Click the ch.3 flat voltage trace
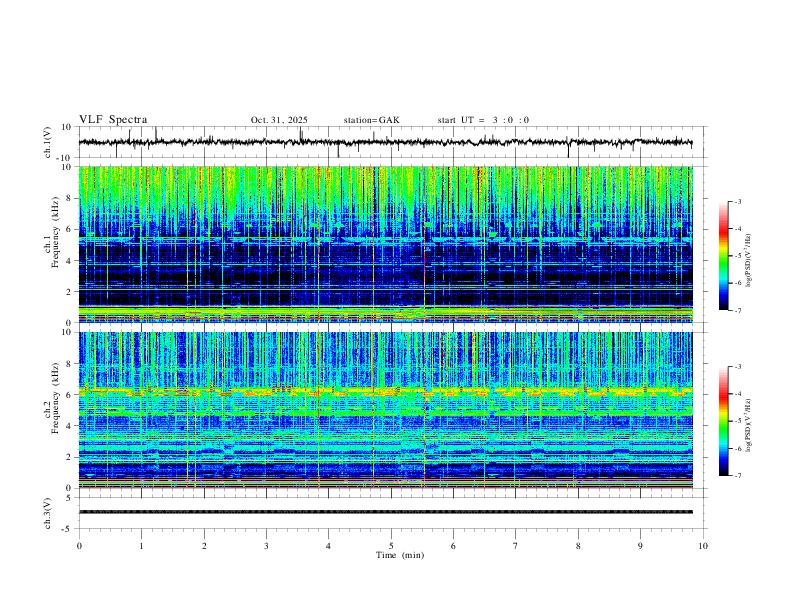This screenshot has width=792, height=612. [385, 512]
